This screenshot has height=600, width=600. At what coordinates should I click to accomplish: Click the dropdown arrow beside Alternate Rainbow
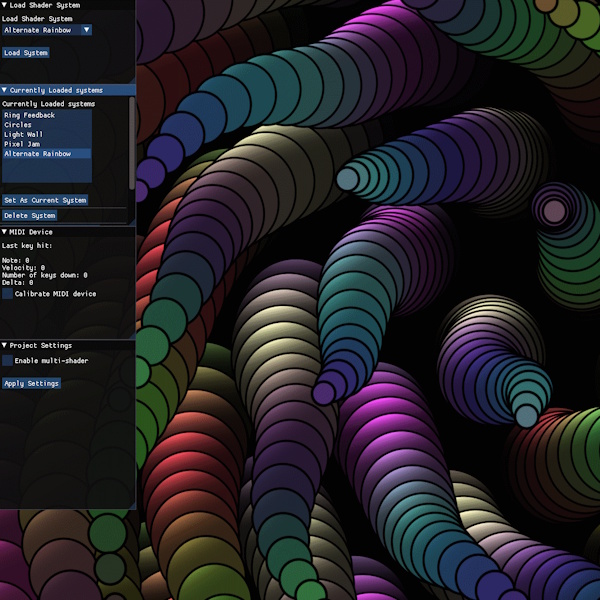pyautogui.click(x=86, y=30)
